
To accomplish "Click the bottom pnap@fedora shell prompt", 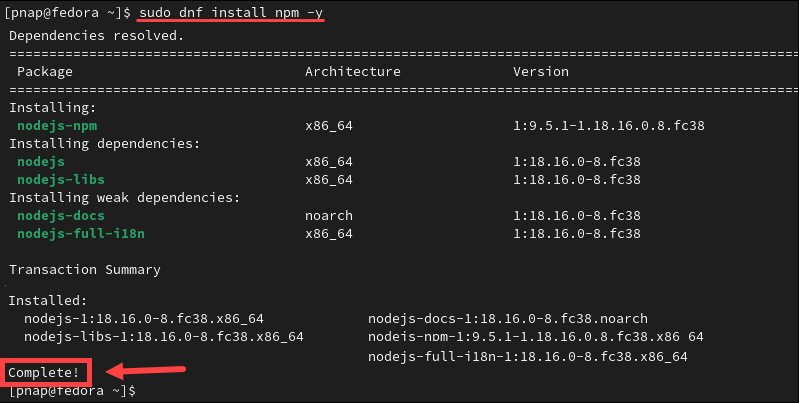I will coord(72,391).
